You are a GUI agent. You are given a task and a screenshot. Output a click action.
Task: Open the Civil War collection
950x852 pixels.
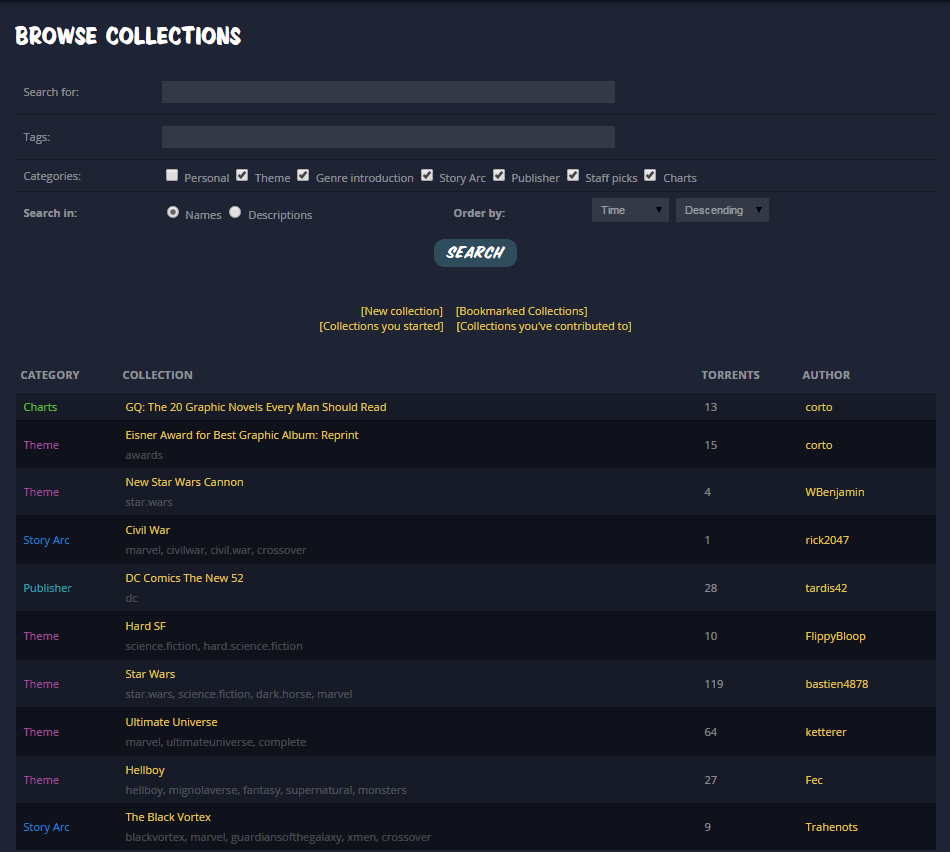coord(147,530)
